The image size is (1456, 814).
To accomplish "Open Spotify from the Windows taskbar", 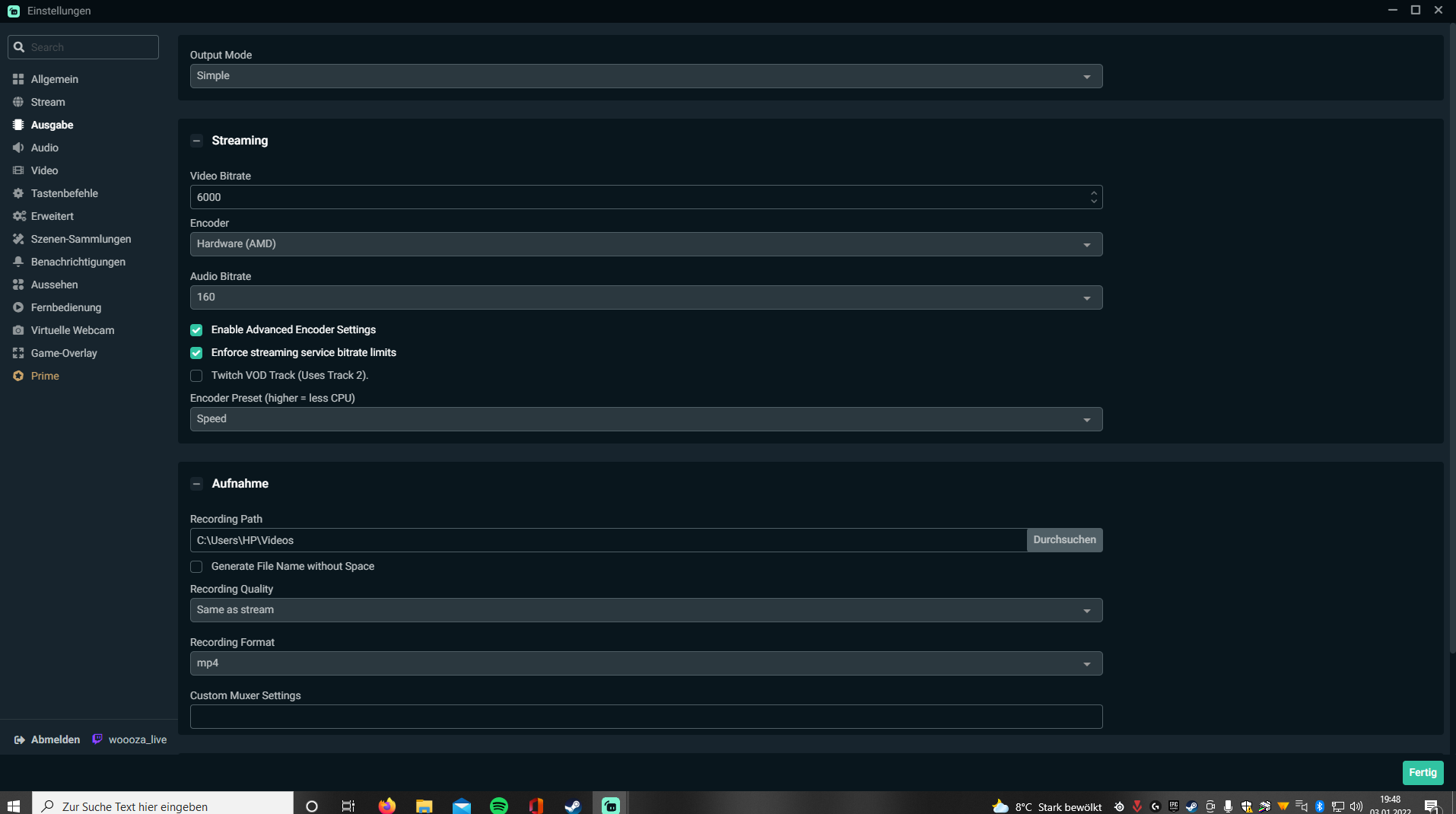I will coord(499,806).
